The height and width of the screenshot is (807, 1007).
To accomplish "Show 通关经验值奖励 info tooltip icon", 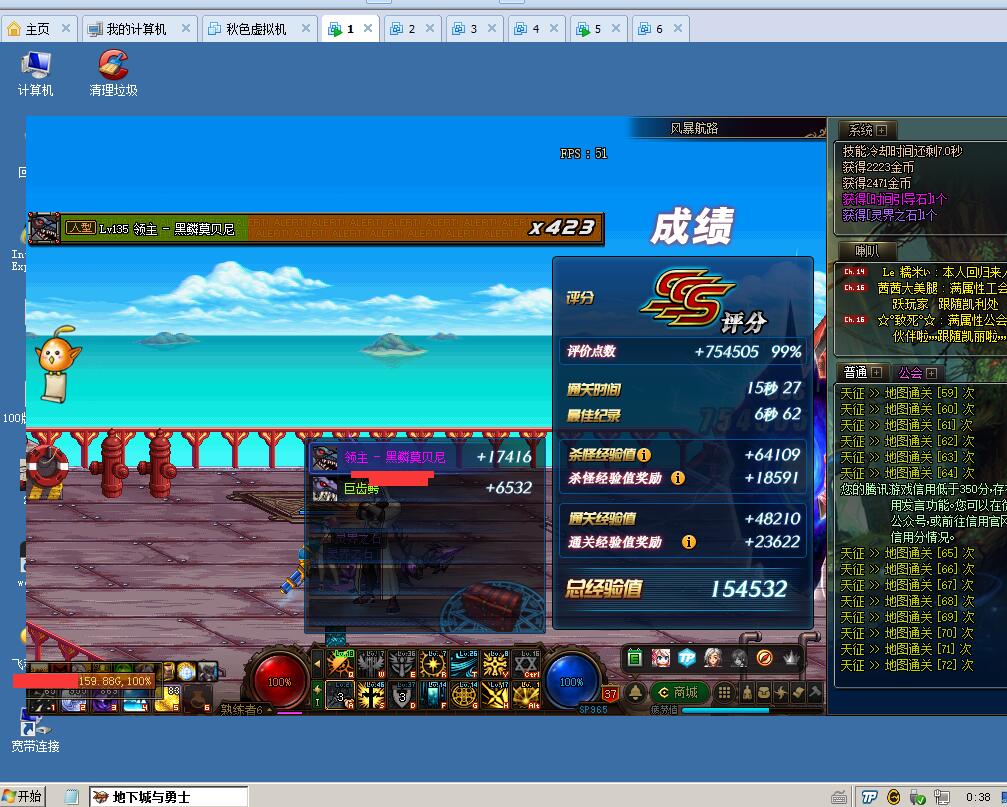I will (688, 542).
